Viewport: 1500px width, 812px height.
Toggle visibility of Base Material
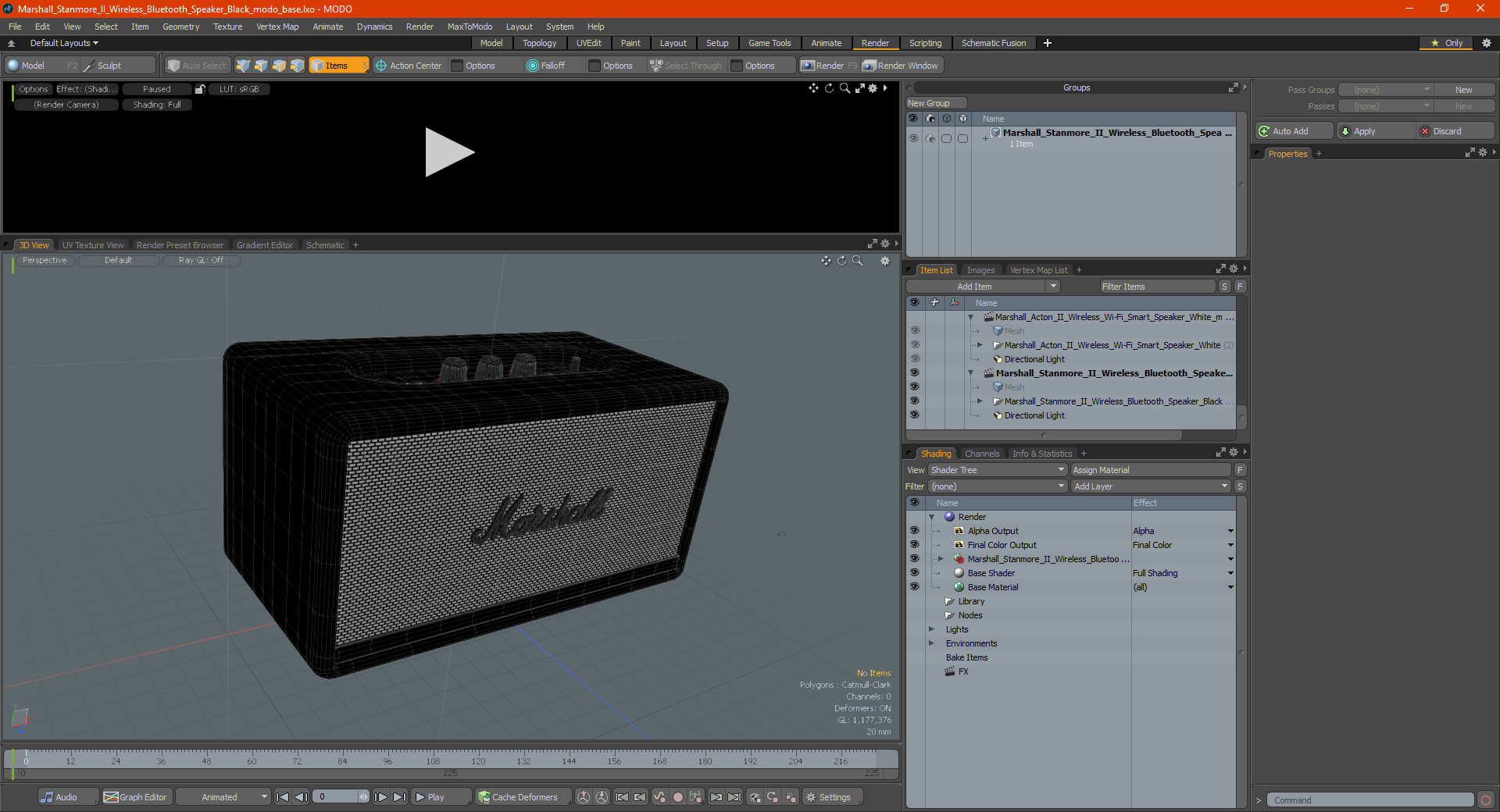[x=914, y=587]
